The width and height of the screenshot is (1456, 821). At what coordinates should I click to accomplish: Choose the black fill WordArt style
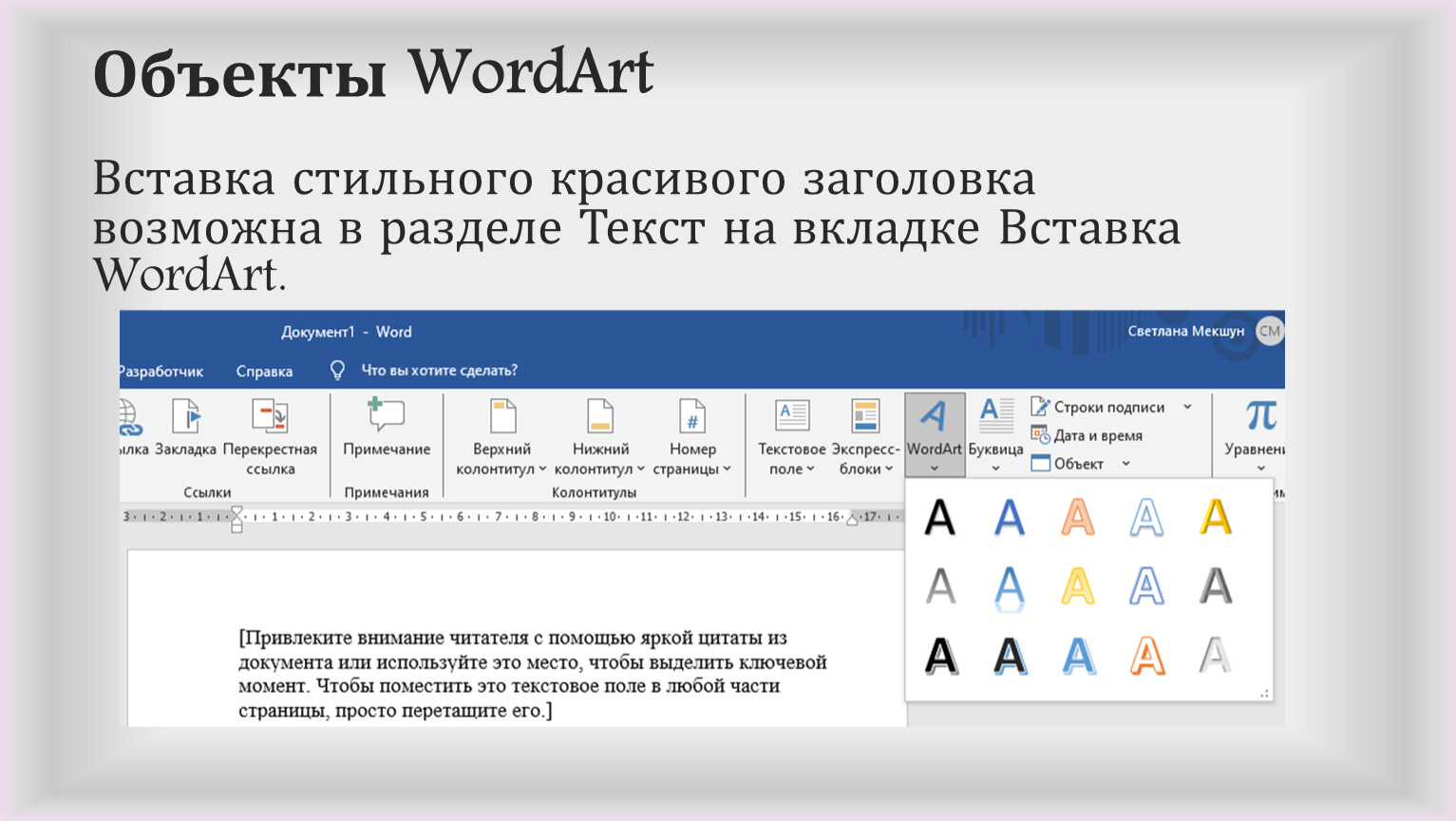(x=940, y=518)
